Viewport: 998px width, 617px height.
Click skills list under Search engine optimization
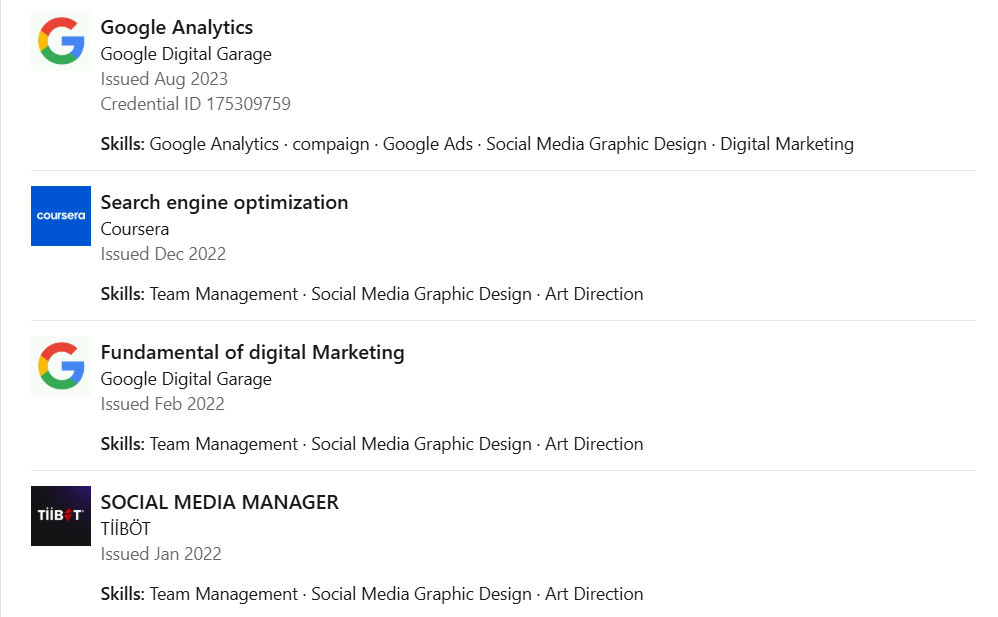click(x=372, y=294)
